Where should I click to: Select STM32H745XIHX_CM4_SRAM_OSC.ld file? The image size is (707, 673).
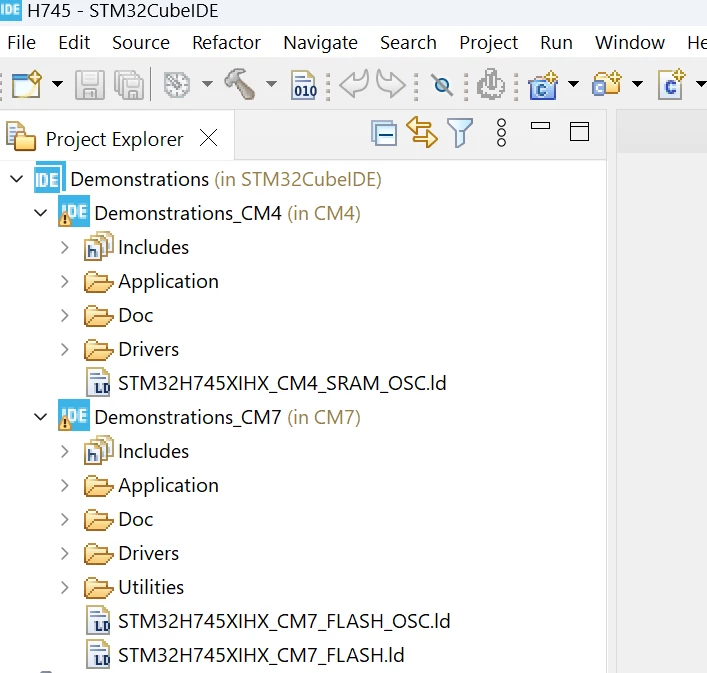(x=282, y=384)
